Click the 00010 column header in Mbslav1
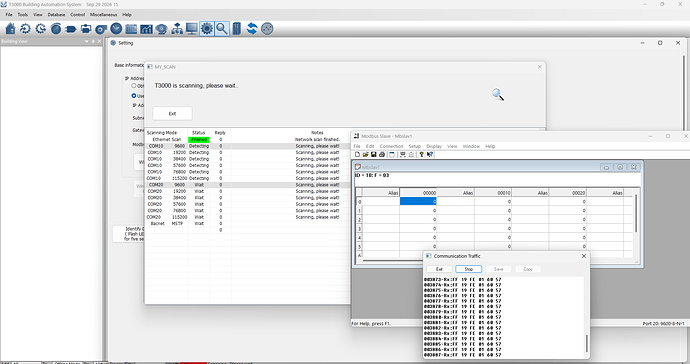The width and height of the screenshot is (690, 364). tap(493, 193)
